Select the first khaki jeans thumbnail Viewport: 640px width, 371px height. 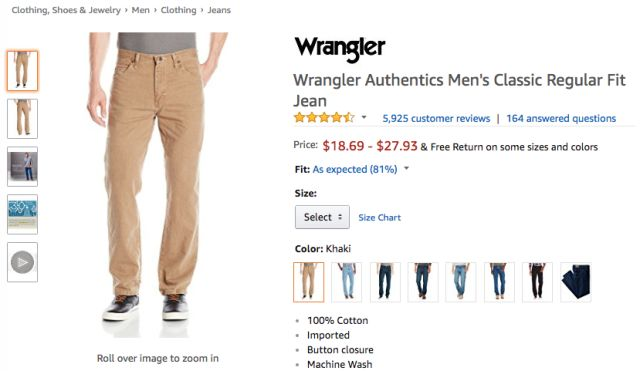point(22,71)
